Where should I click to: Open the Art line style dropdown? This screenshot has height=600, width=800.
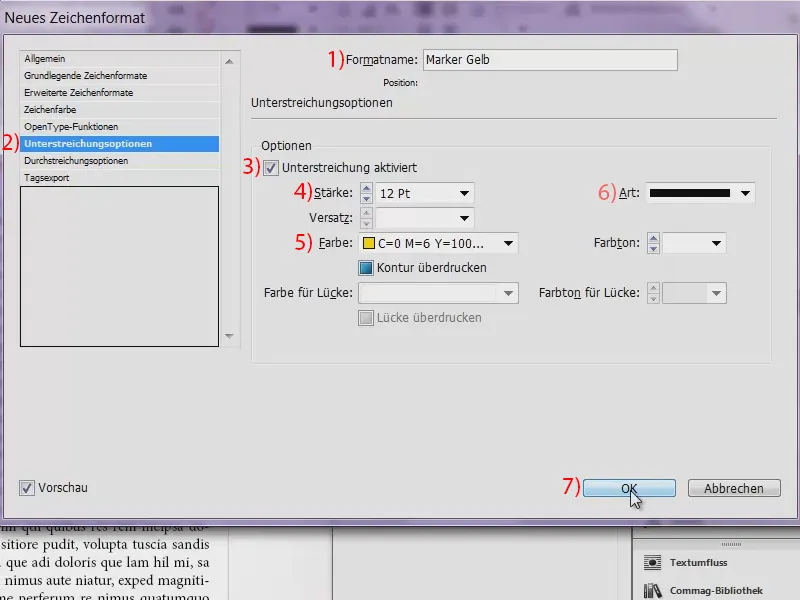[745, 193]
